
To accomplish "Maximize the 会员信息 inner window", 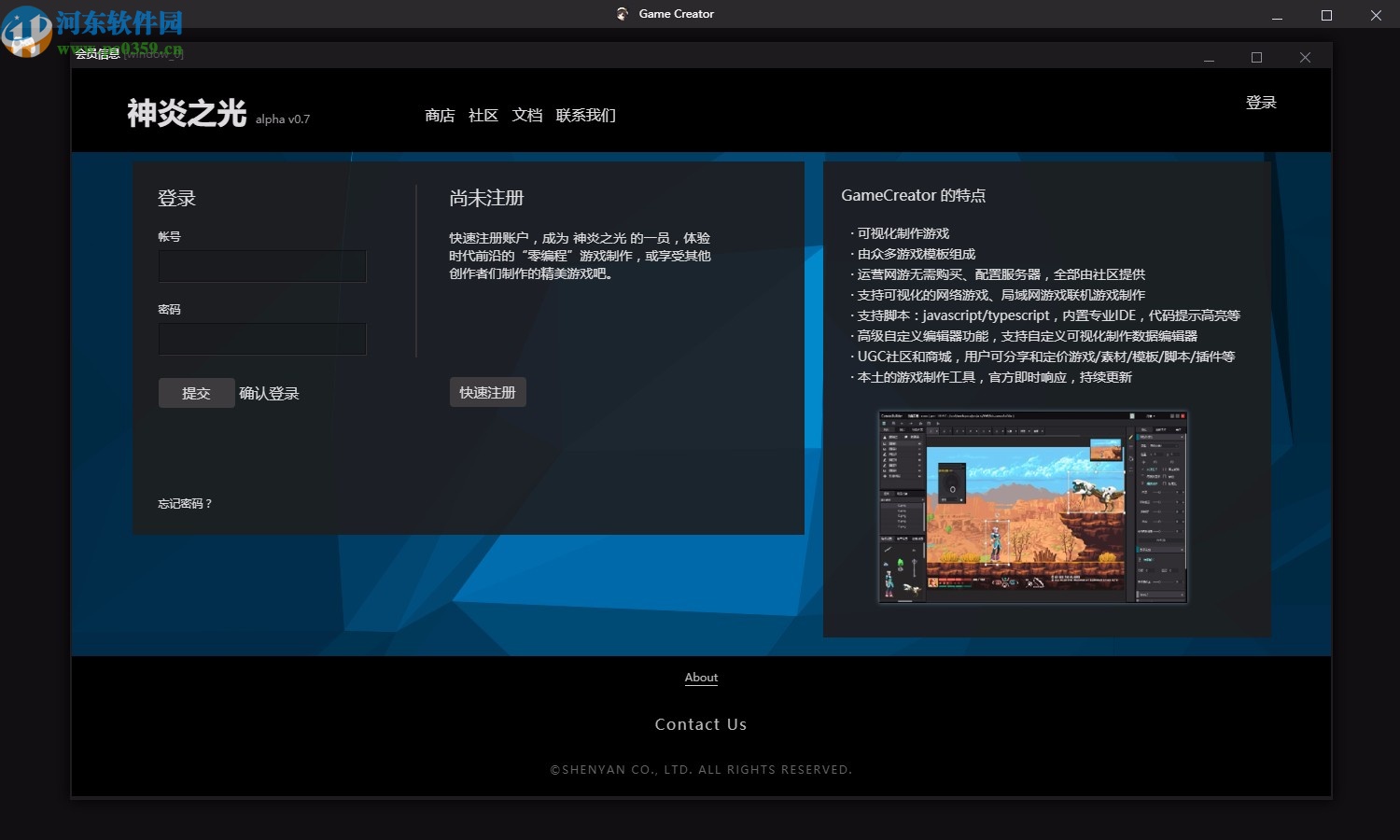I will click(1256, 56).
